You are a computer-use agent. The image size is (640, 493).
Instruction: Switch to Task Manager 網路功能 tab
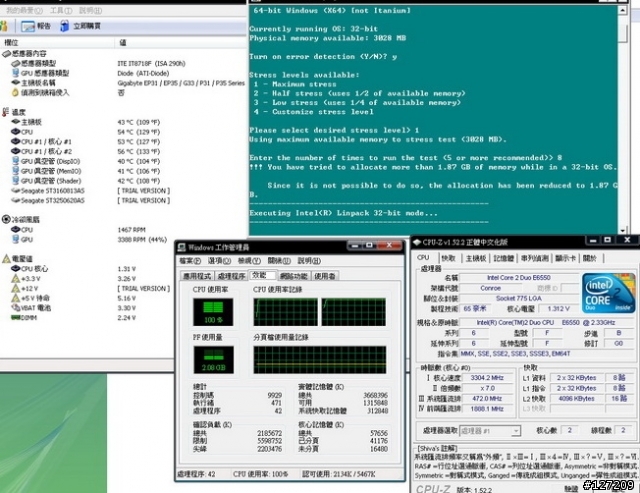[294, 276]
